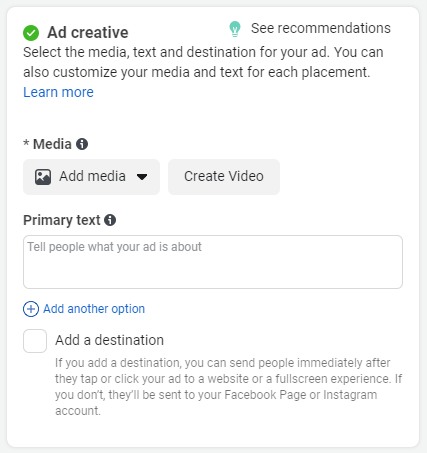Click the Primary text field label
Screen dimensions: 427x453
(x=62, y=220)
